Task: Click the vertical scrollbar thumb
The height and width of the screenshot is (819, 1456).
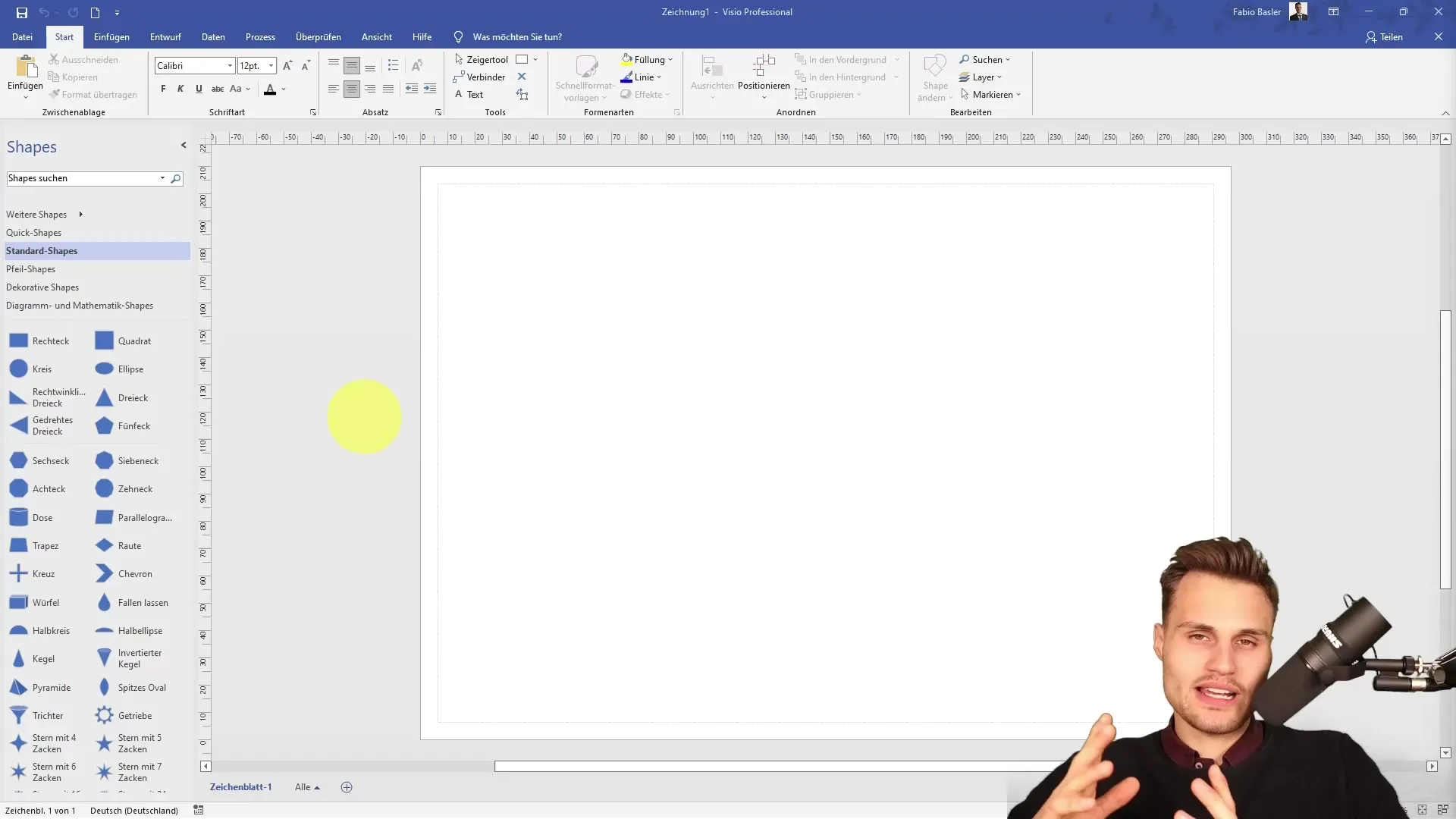Action: [1445, 450]
